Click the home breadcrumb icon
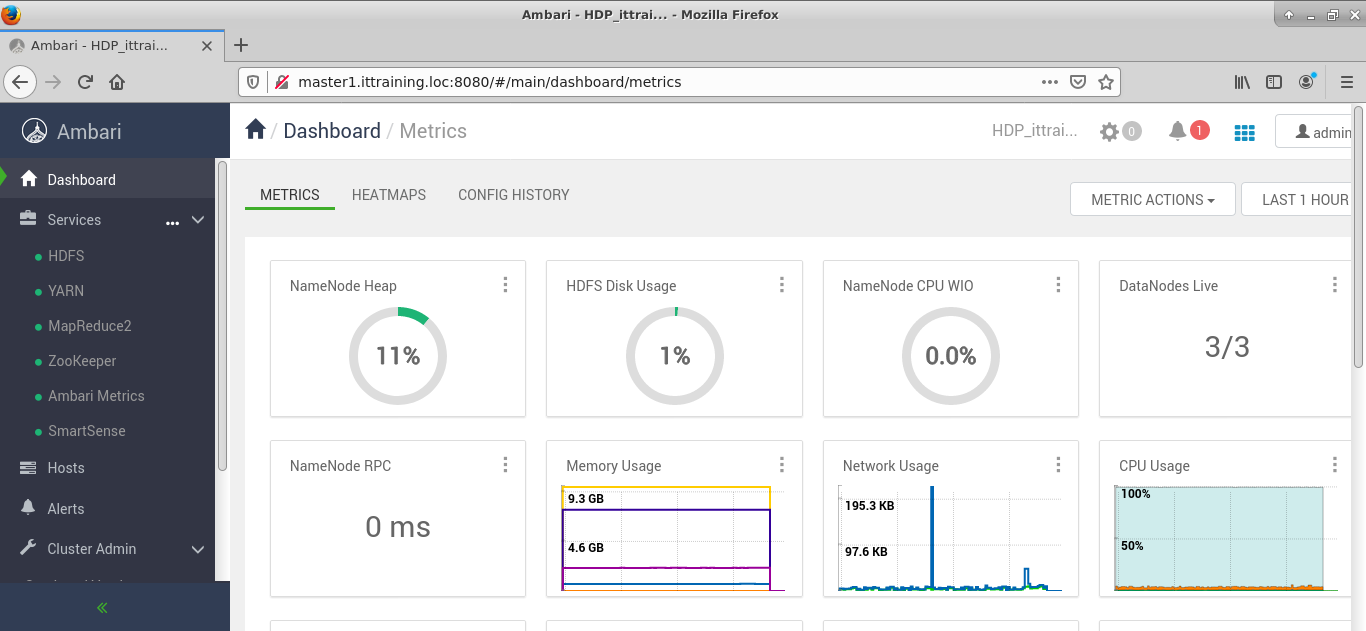 (256, 130)
